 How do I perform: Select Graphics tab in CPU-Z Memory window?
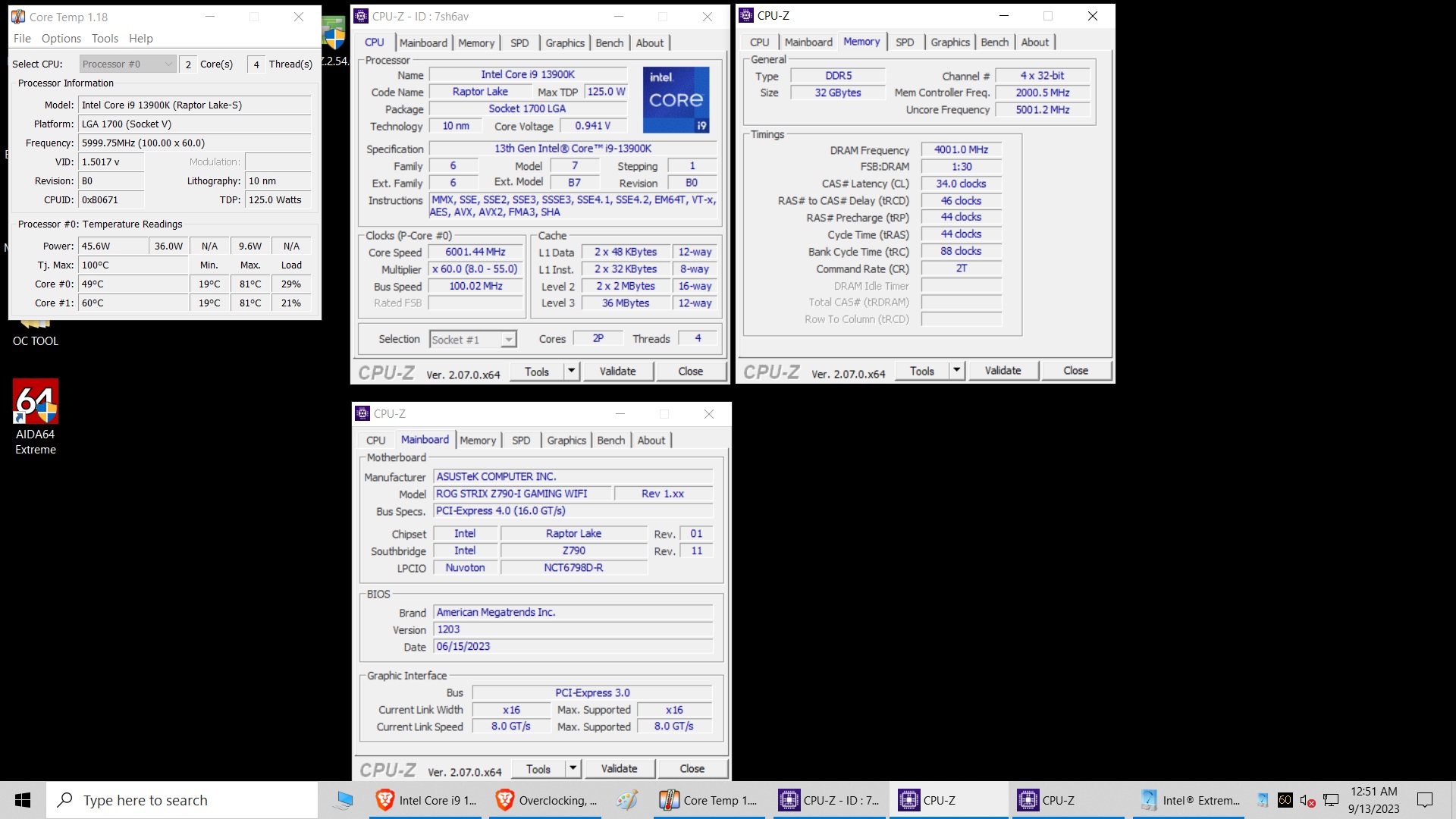point(949,42)
